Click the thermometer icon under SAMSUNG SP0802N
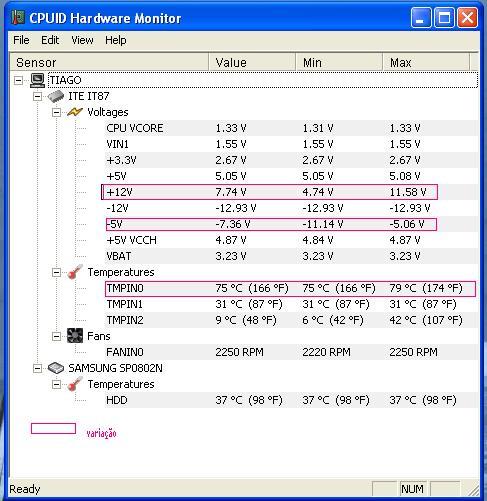487x501 pixels. click(75, 384)
